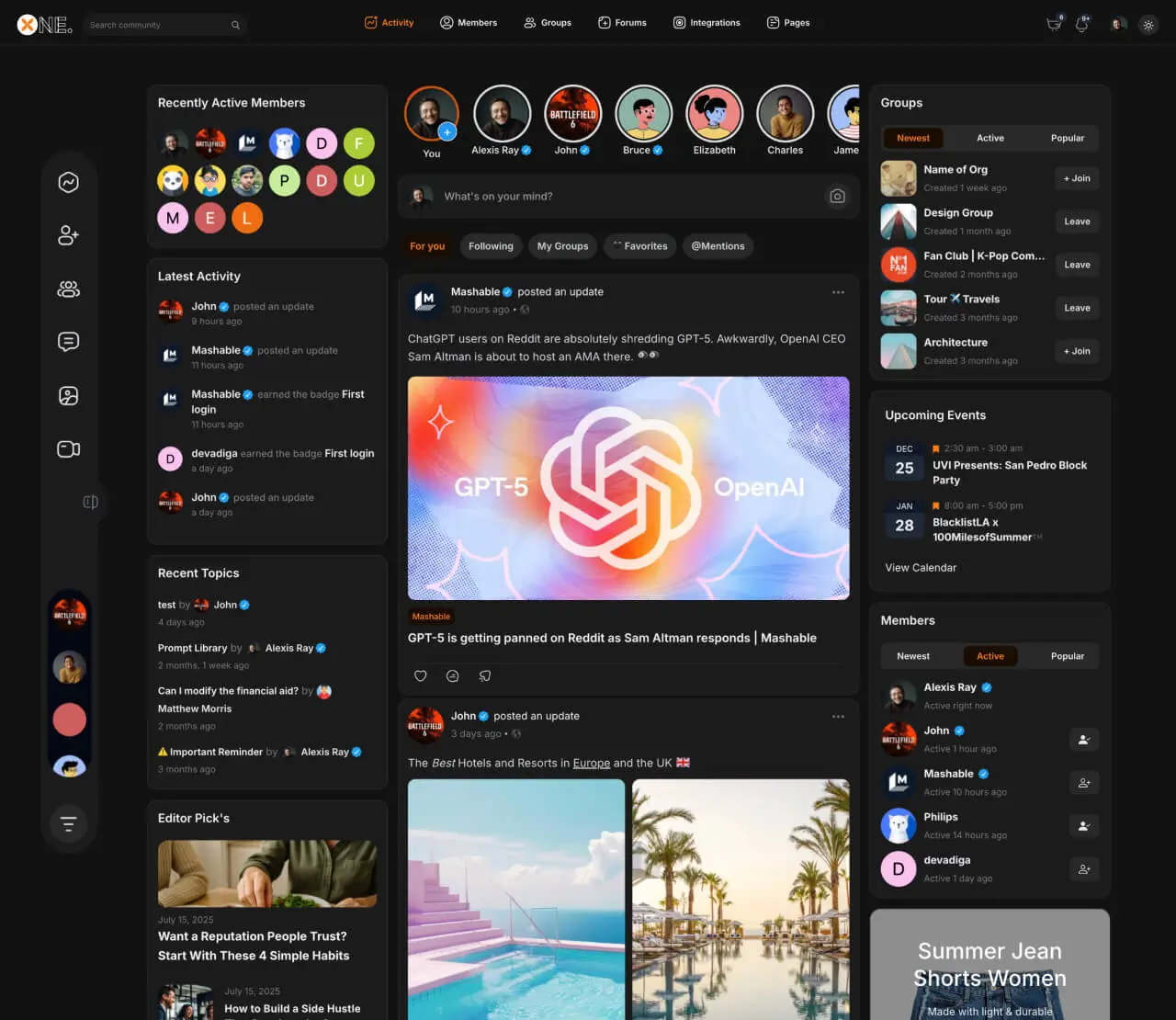This screenshot has width=1176, height=1020.
Task: Leave the Fan Club K-Pop group
Action: coord(1077,265)
